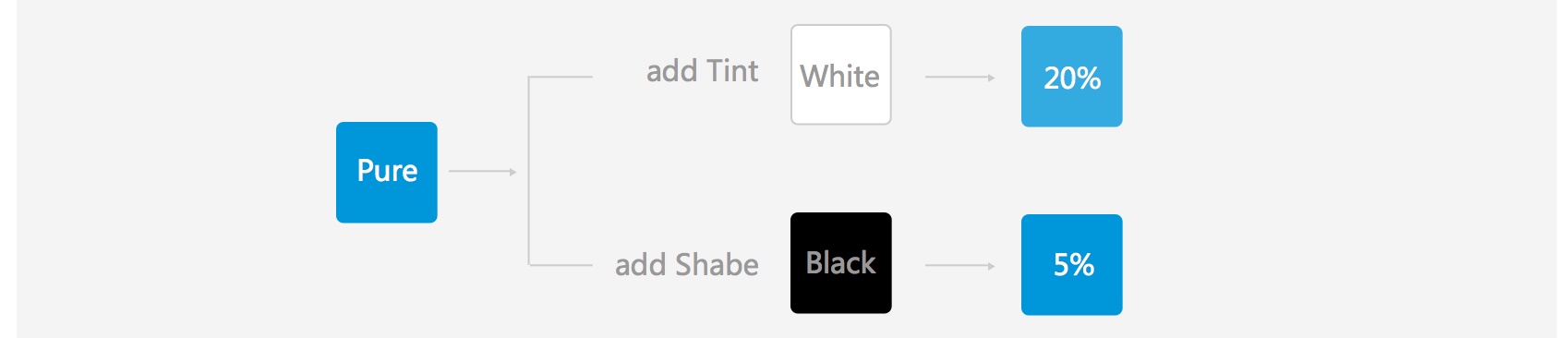Choose the Black shade swatch
This screenshot has height=338, width=1568.
pyautogui.click(x=841, y=263)
